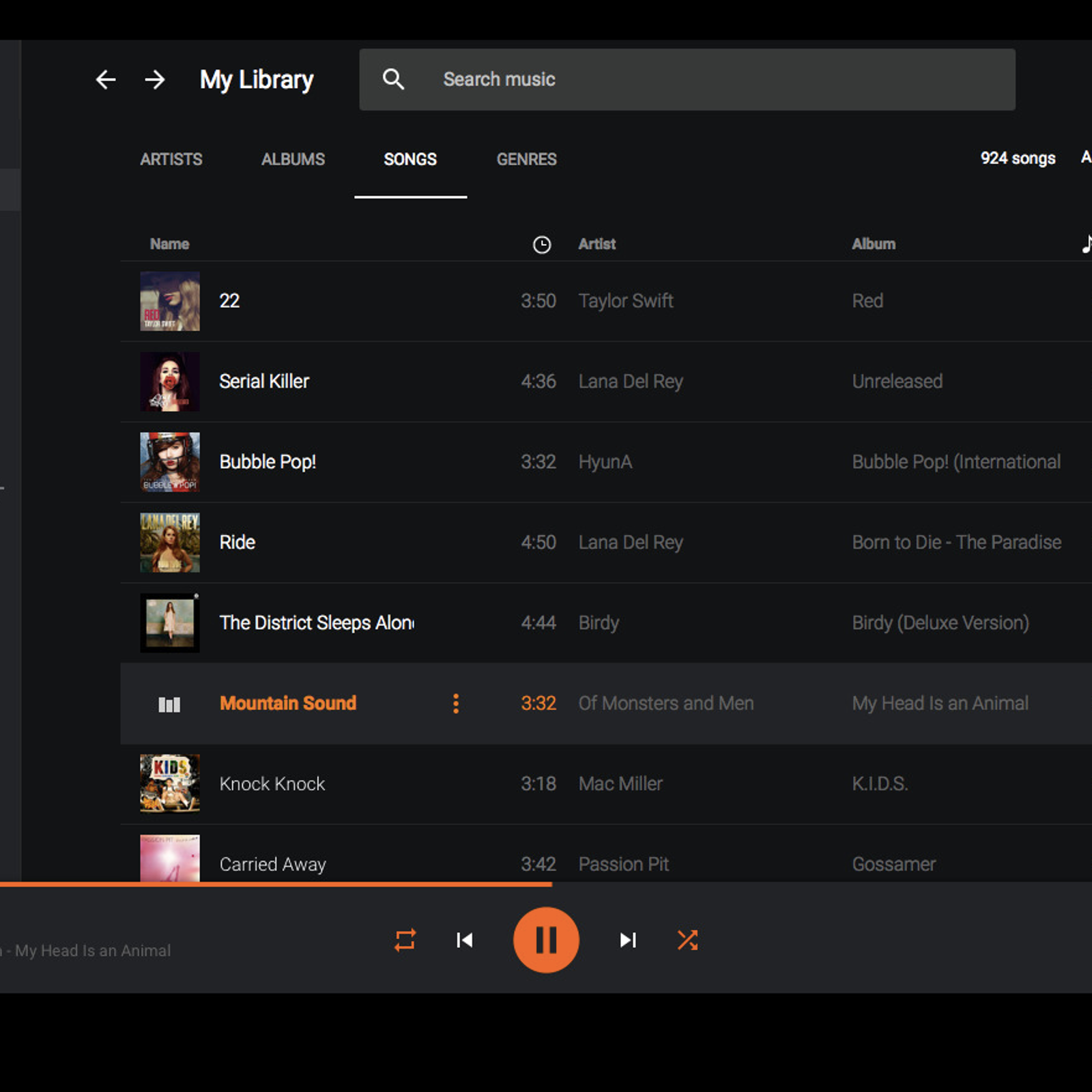Select the song titled 22
The height and width of the screenshot is (1092, 1092).
click(229, 301)
